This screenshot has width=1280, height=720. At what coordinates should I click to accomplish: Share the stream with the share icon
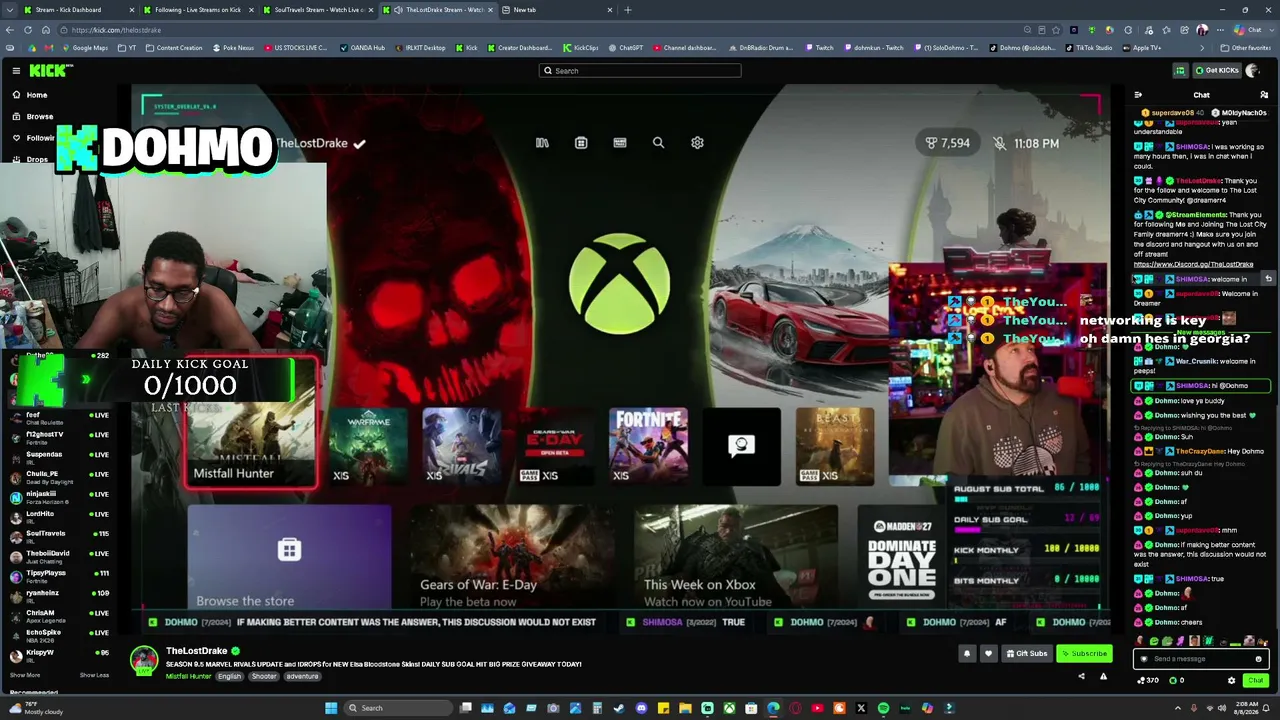(x=1081, y=677)
